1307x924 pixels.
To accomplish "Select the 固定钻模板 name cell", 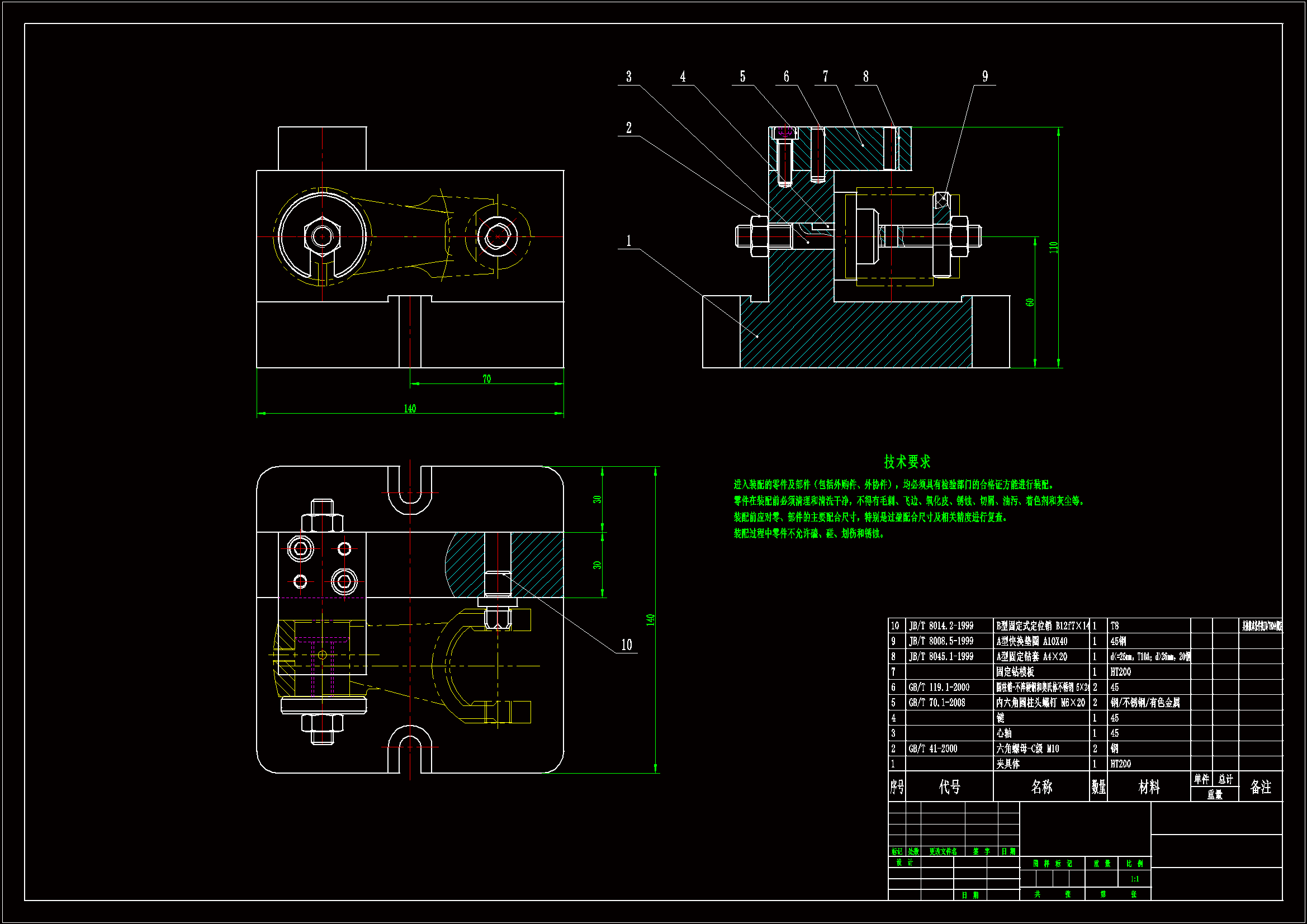I will pos(1015,672).
